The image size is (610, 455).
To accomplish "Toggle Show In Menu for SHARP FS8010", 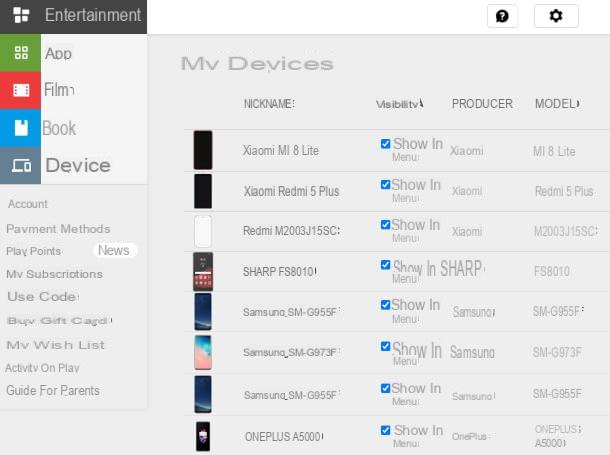I will [x=385, y=265].
